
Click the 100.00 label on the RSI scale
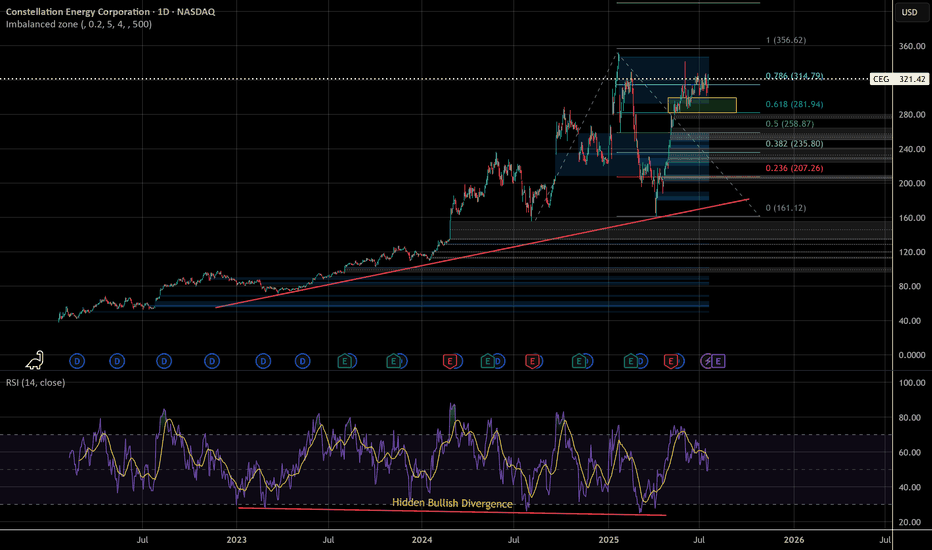point(912,383)
